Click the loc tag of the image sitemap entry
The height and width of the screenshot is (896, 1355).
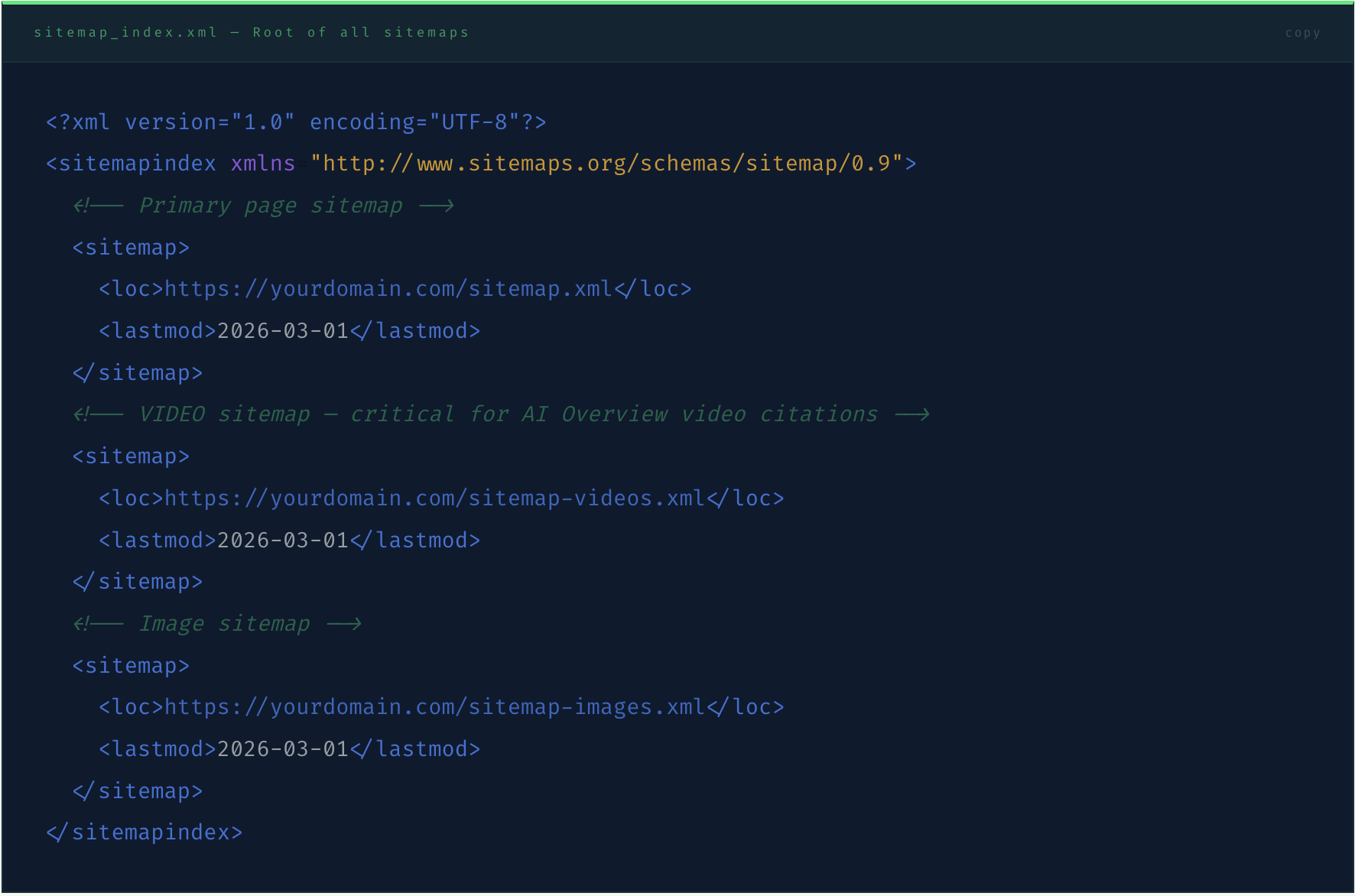click(128, 706)
